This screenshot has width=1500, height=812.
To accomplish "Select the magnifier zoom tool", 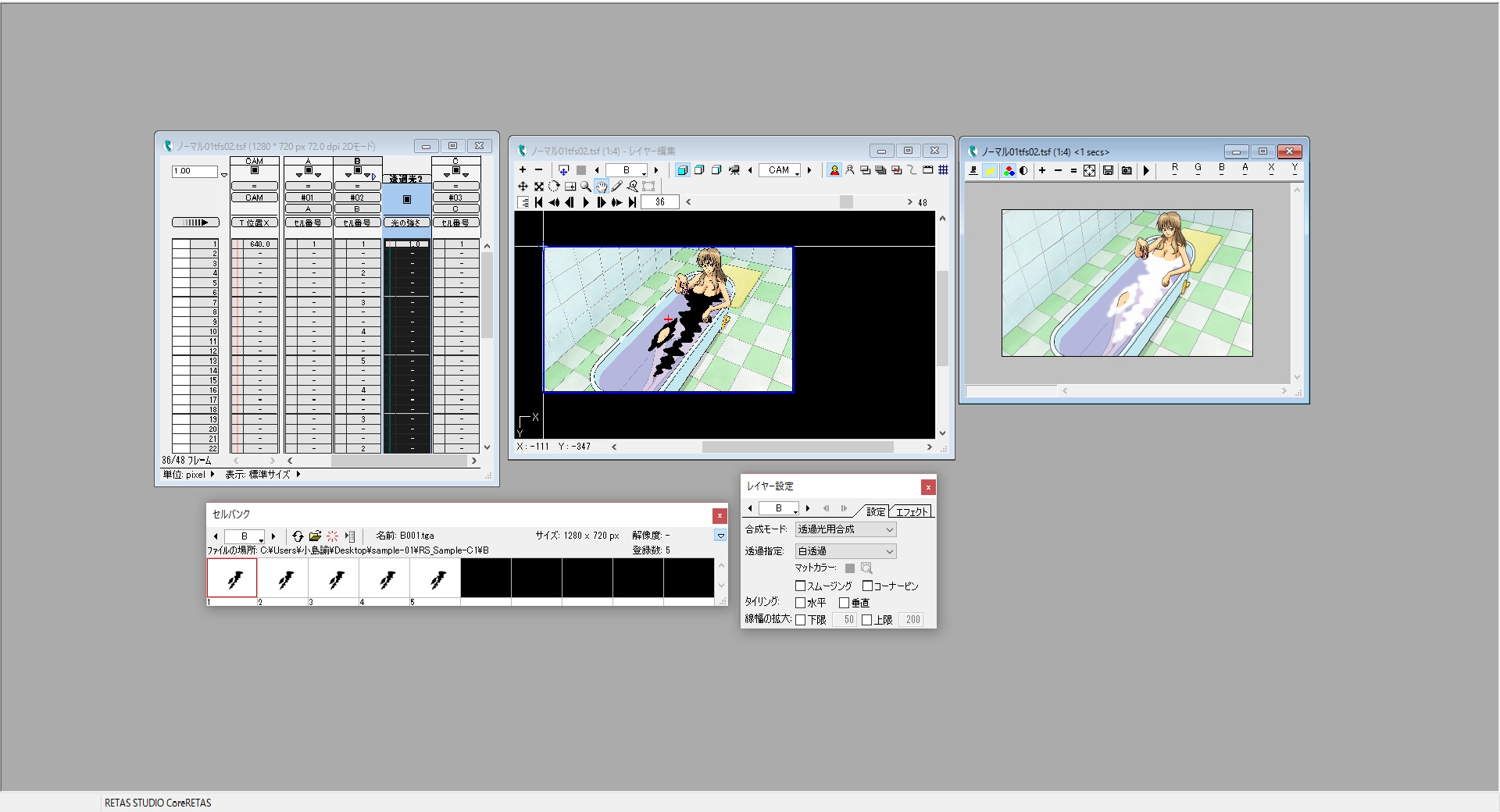I will tap(585, 187).
